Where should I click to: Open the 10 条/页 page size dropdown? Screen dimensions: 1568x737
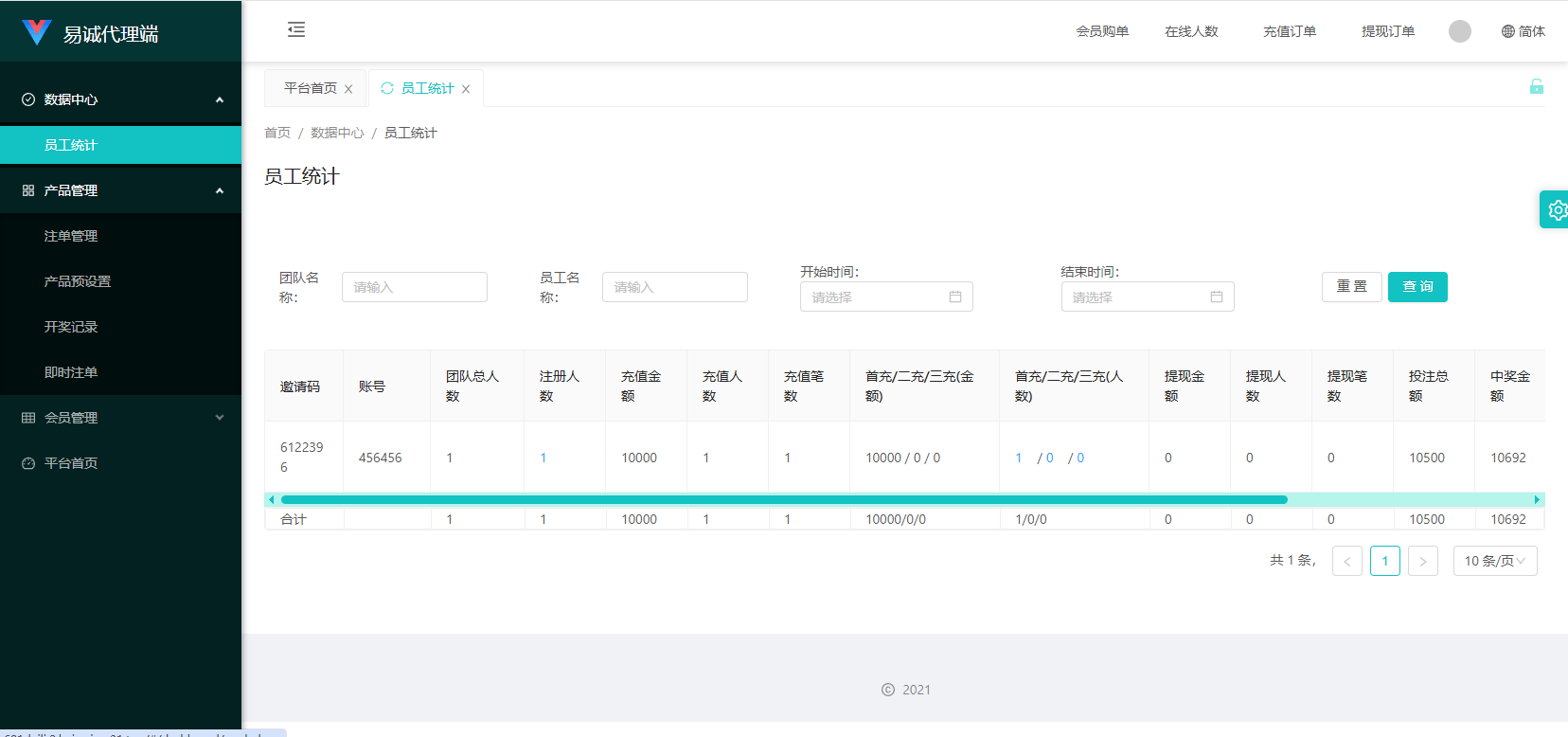[x=1494, y=561]
